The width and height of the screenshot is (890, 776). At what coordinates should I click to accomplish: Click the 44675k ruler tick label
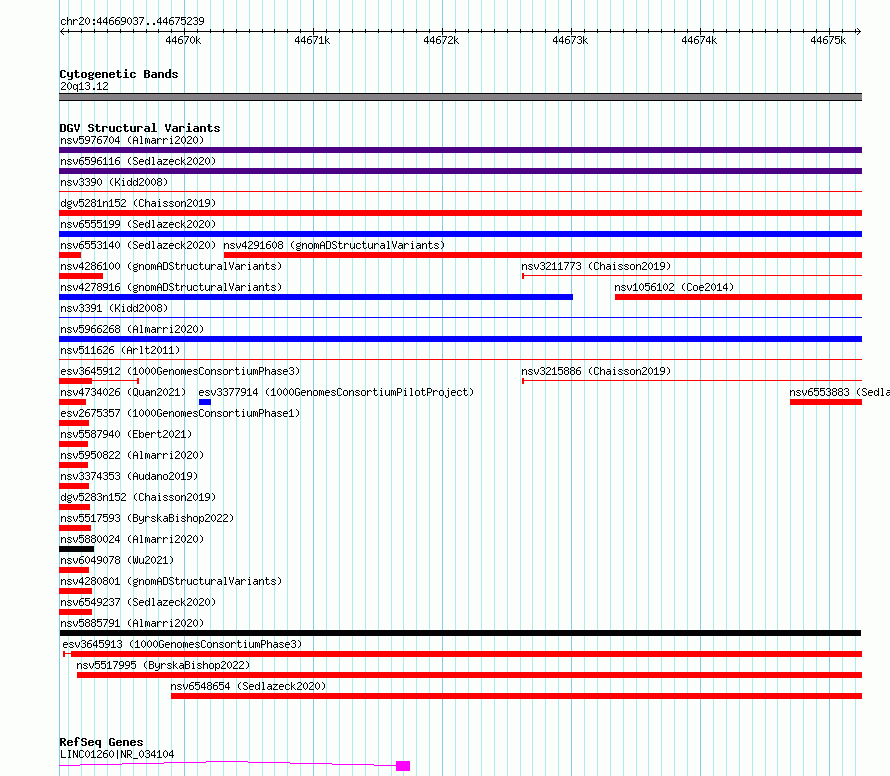point(828,40)
